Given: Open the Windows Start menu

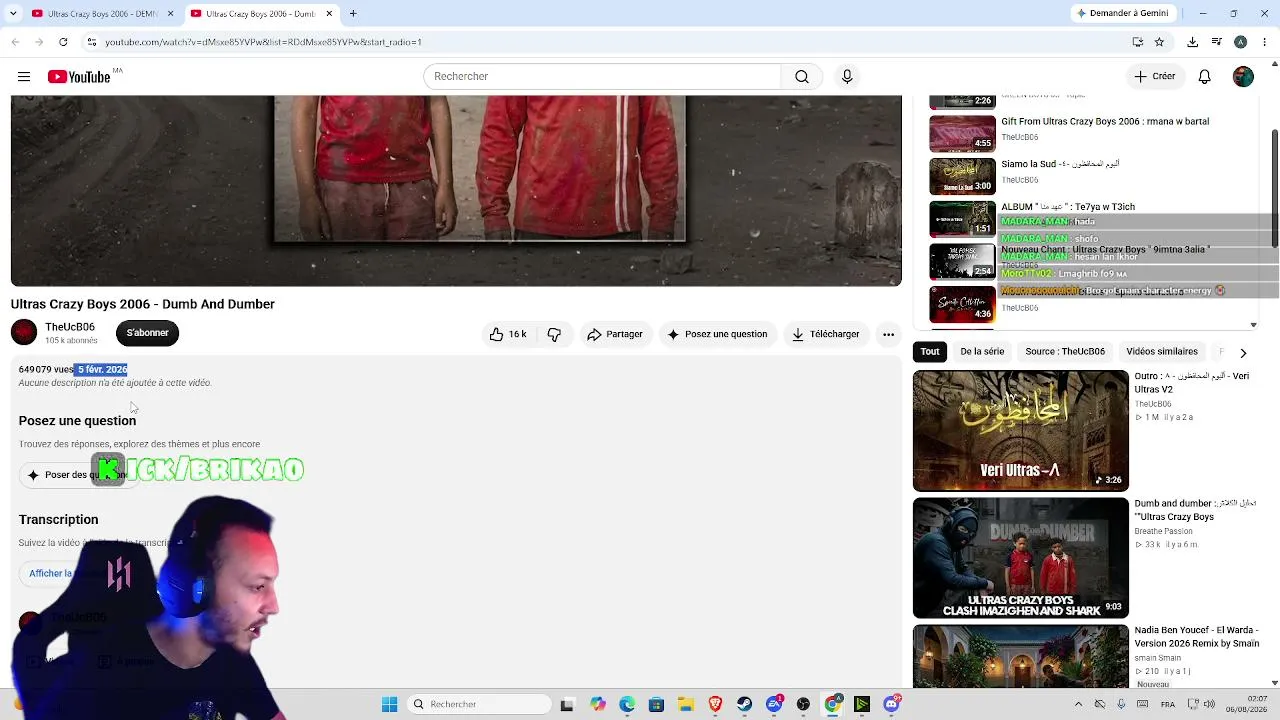Looking at the screenshot, I should point(389,704).
